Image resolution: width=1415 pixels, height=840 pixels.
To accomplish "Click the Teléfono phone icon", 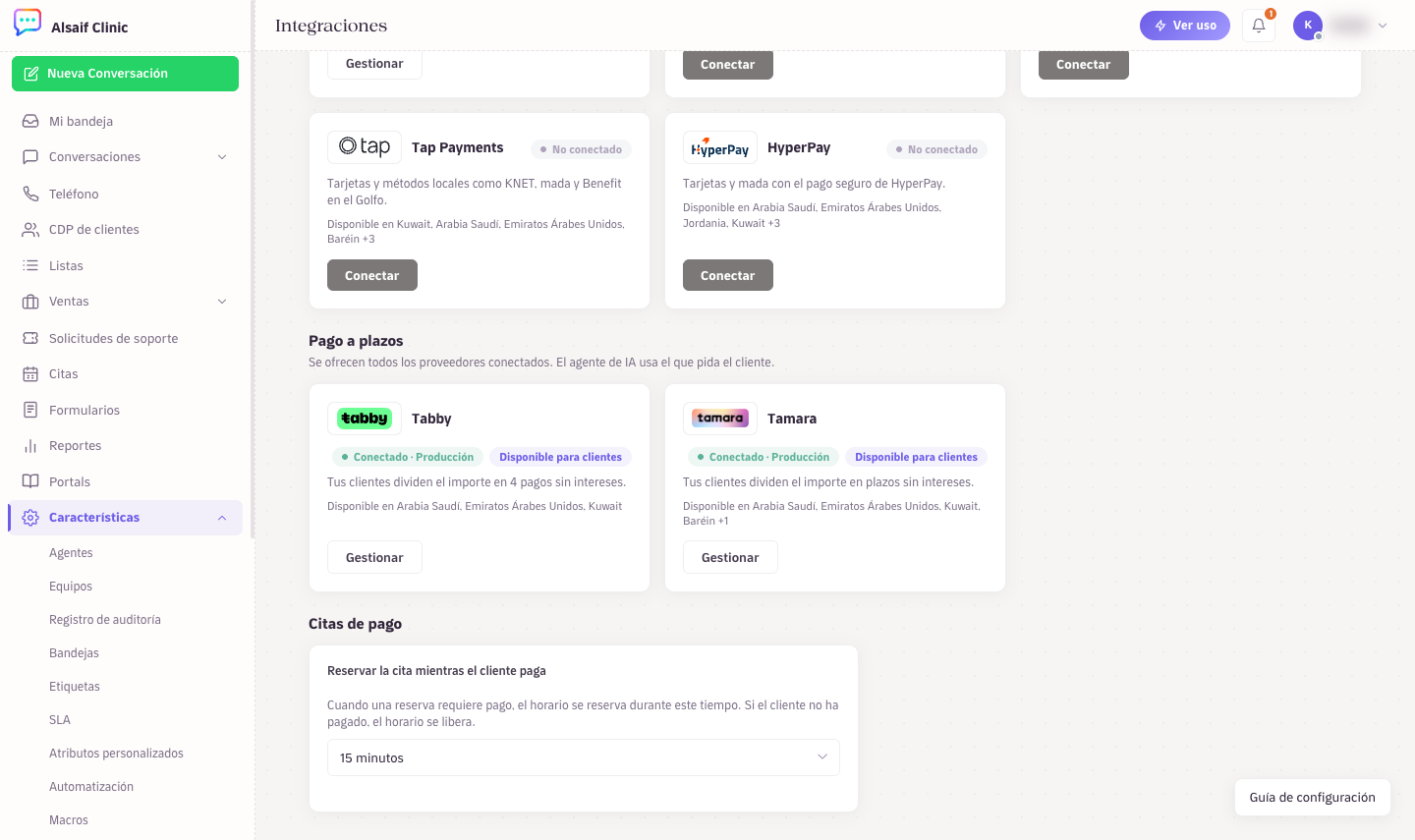I will 30,194.
